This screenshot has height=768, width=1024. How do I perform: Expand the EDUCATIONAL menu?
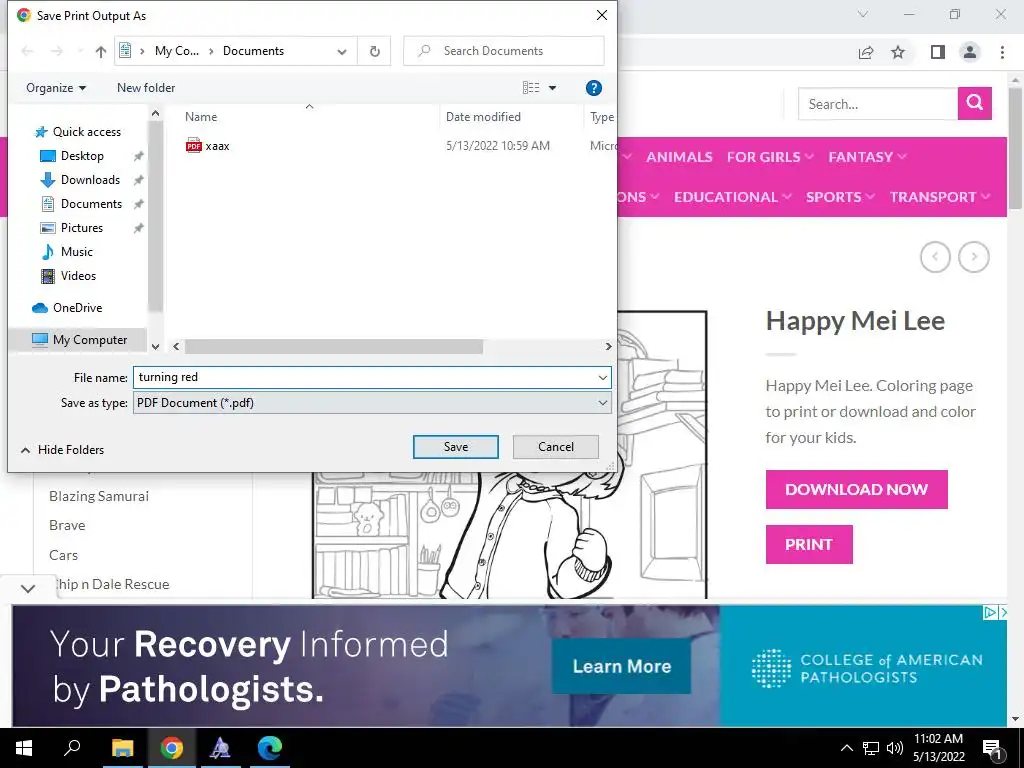pos(733,197)
